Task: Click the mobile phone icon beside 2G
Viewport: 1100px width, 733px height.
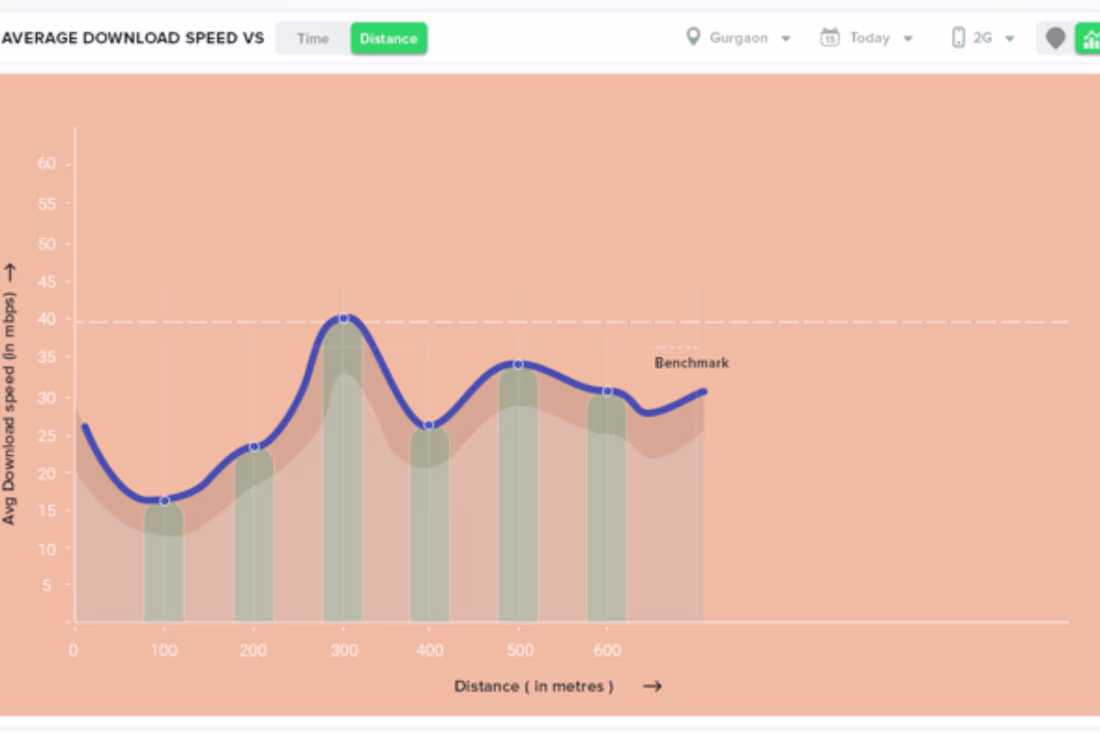Action: point(958,38)
